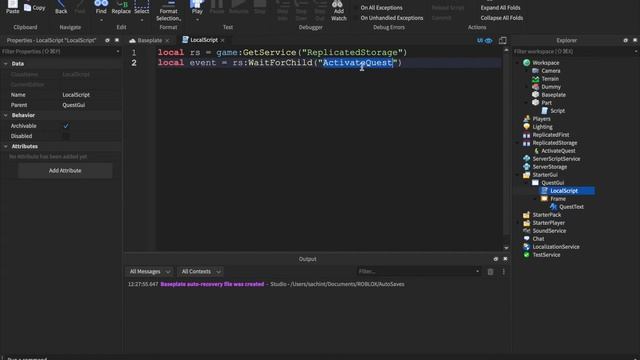Open the All Contexts dropdown

tap(201, 271)
